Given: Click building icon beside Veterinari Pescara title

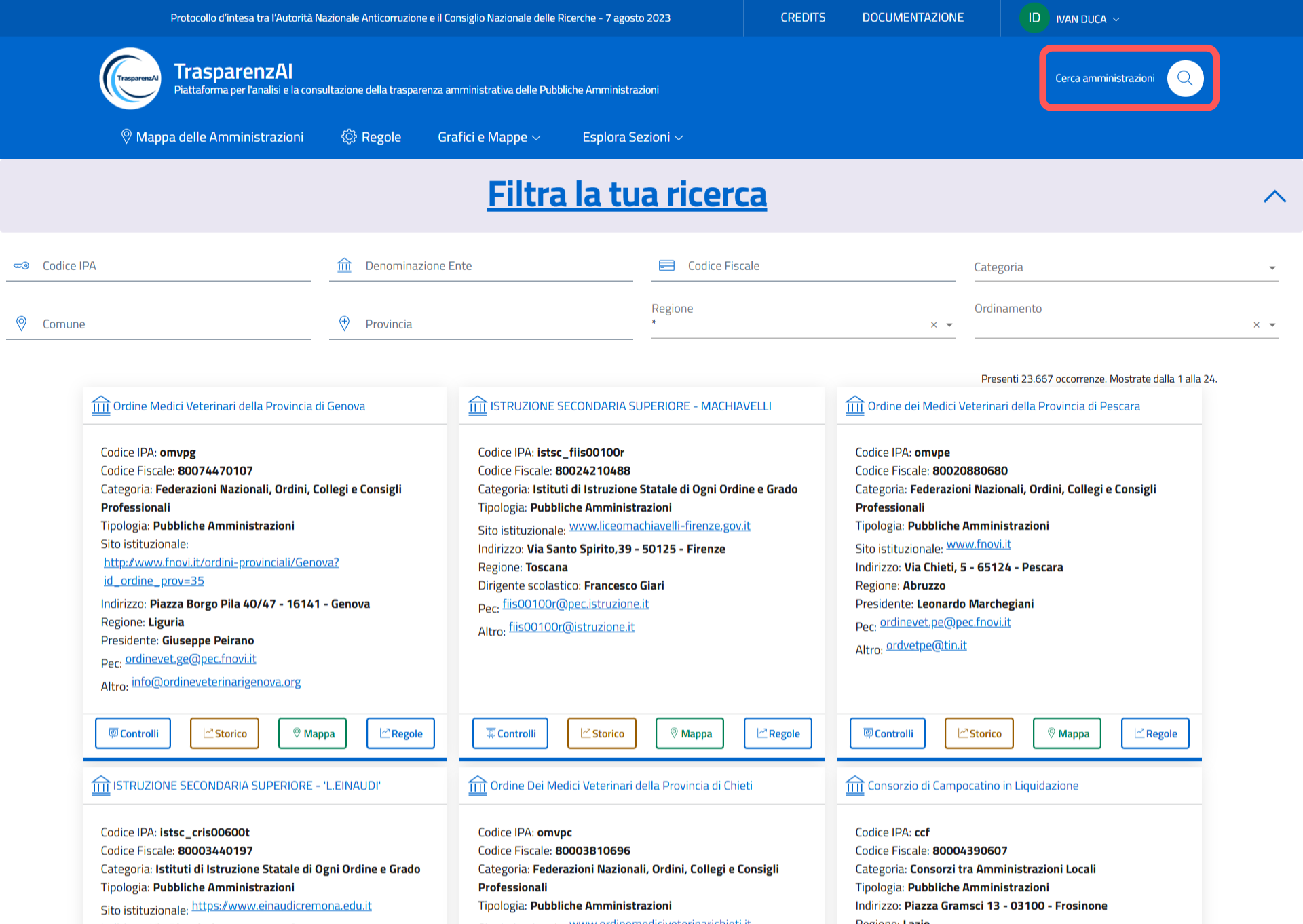Looking at the screenshot, I should tap(855, 406).
